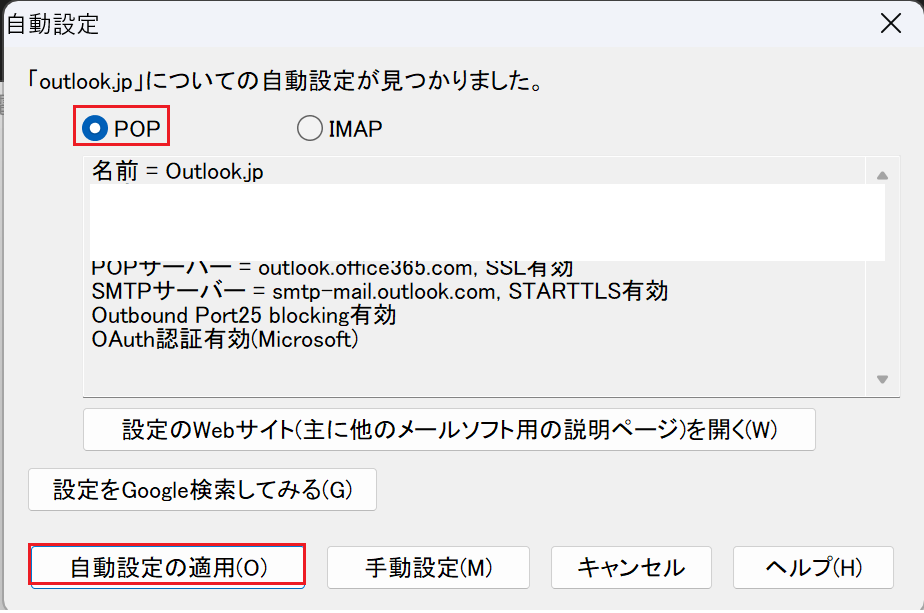Click the 自動設定 title bar text
924x613 pixels.
coord(54,24)
